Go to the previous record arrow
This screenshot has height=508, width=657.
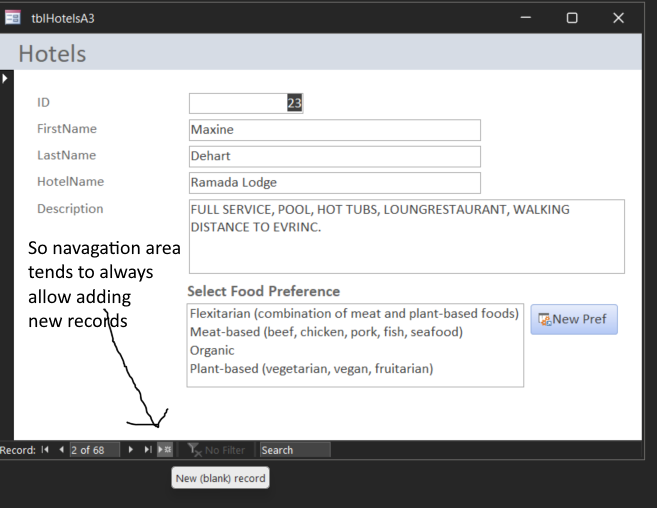(62, 450)
